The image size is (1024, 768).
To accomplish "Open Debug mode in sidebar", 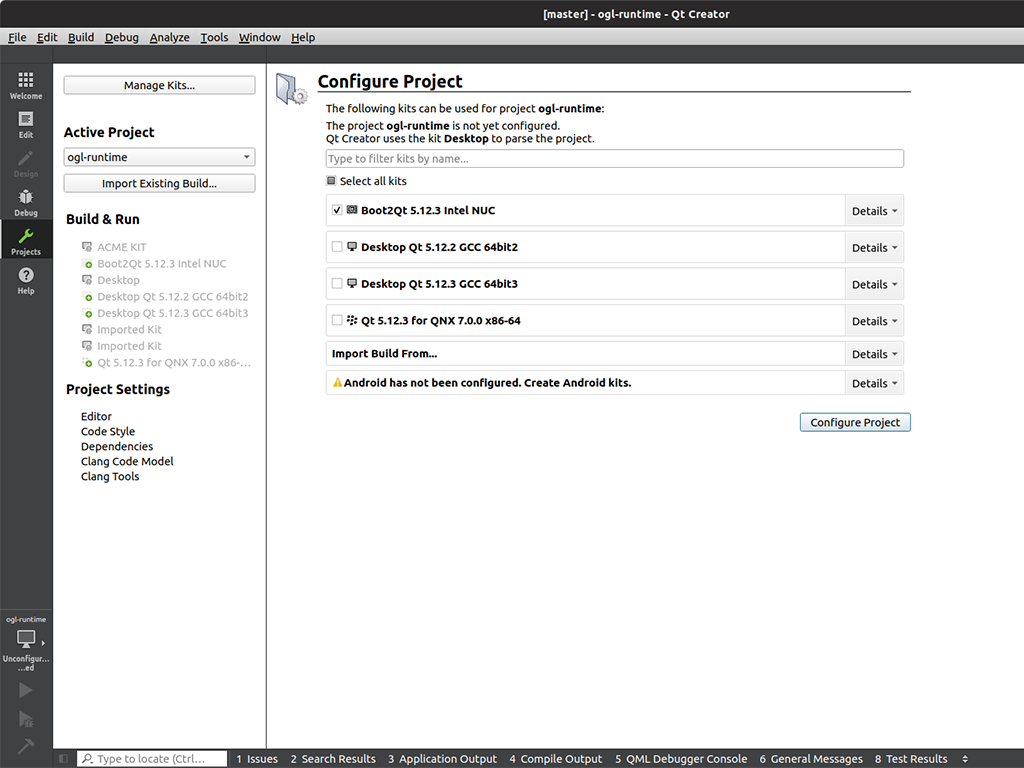I will pos(26,202).
